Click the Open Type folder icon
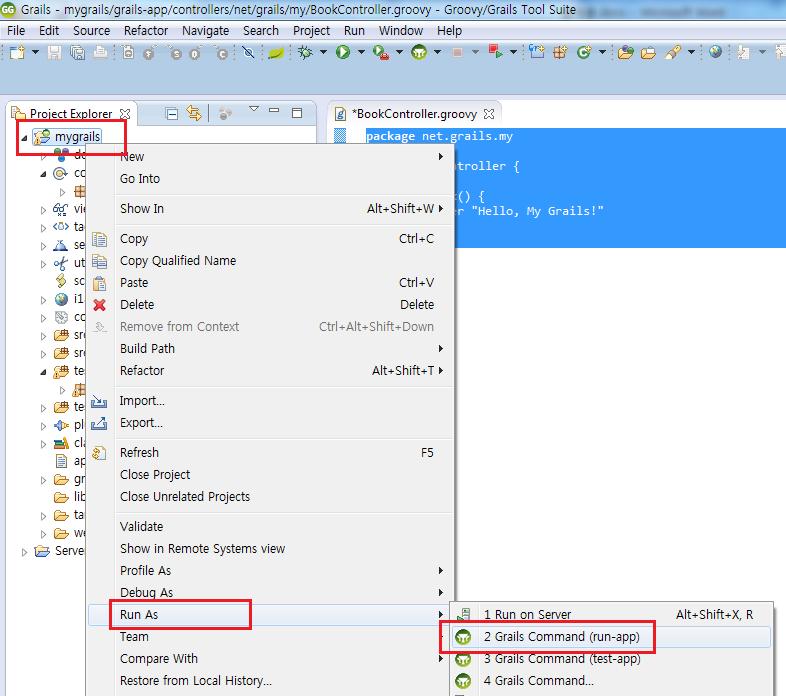The image size is (786, 696). click(x=625, y=52)
